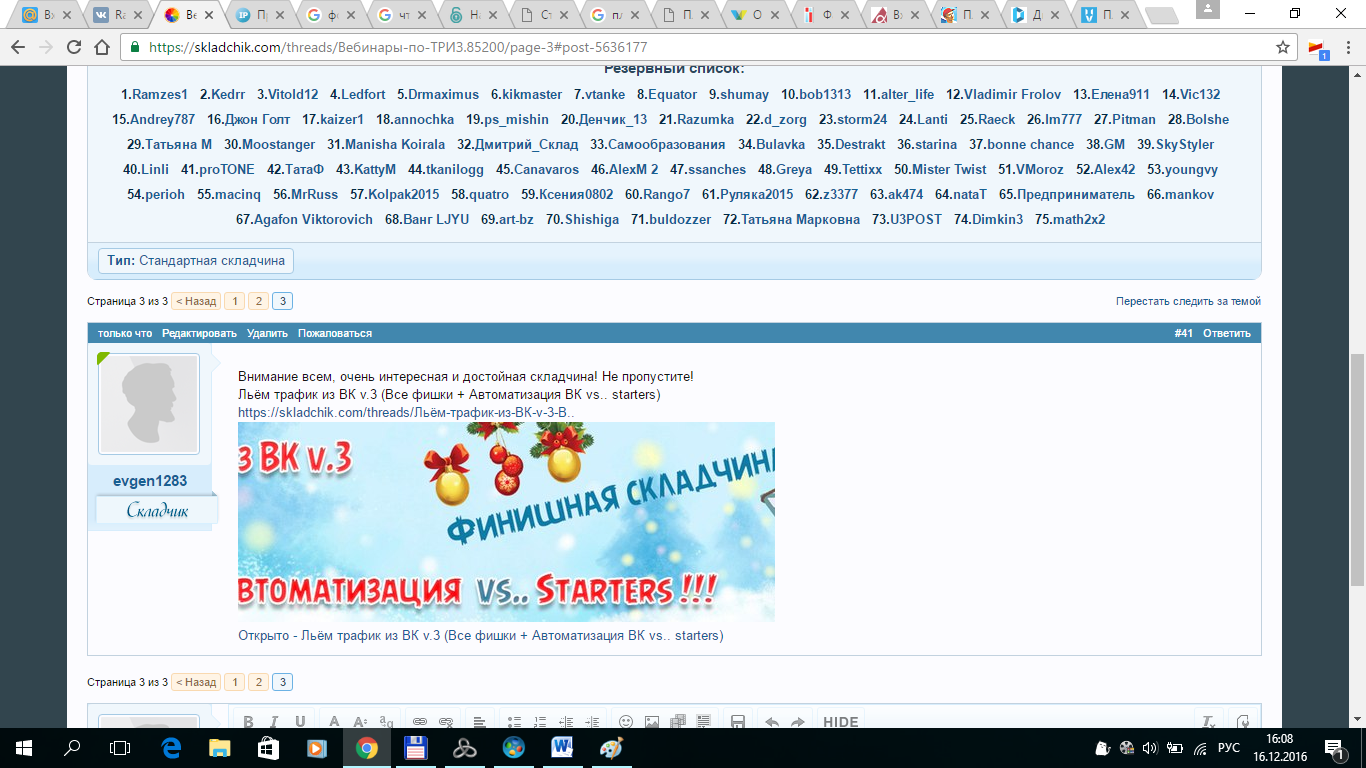Open the #41 post permalink
The height and width of the screenshot is (768, 1366).
tap(1184, 333)
